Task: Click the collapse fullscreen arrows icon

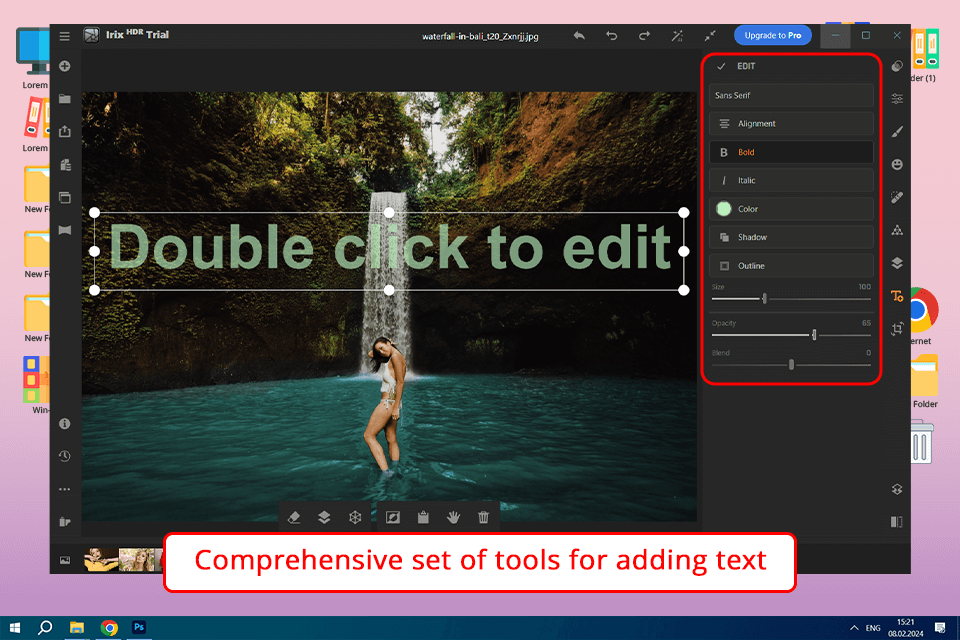Action: coord(710,36)
